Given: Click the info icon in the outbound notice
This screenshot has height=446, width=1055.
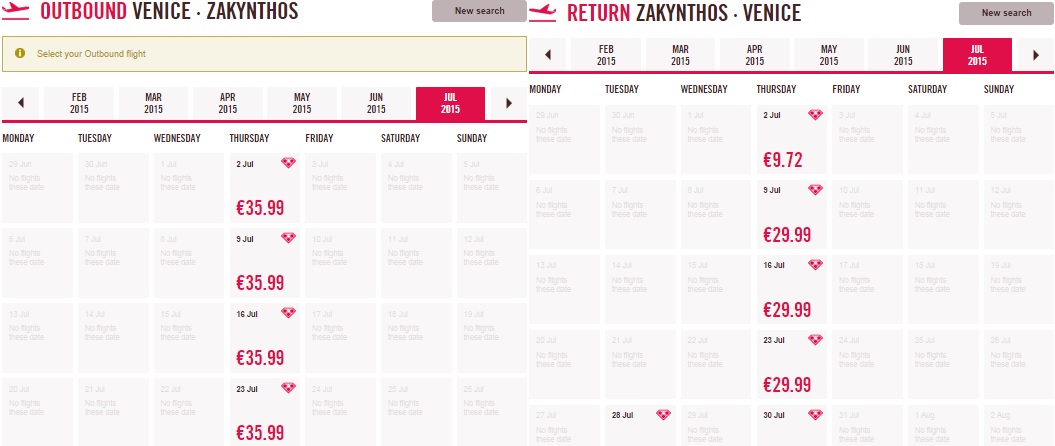Looking at the screenshot, I should pyautogui.click(x=19, y=52).
